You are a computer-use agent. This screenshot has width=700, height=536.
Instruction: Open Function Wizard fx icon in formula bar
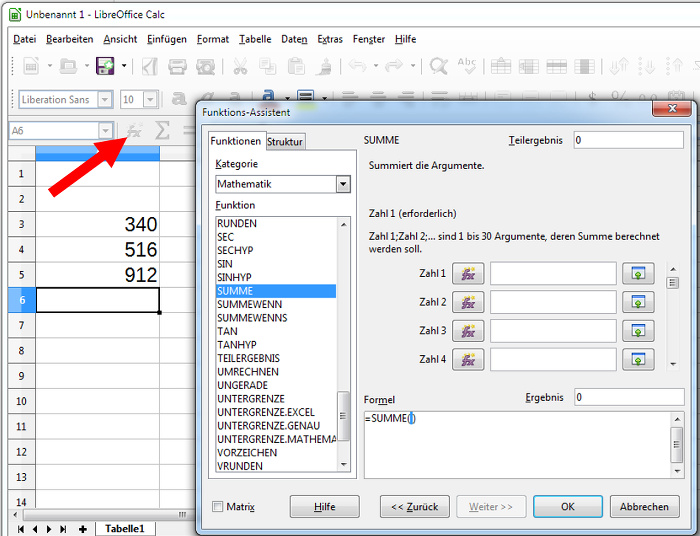(134, 131)
